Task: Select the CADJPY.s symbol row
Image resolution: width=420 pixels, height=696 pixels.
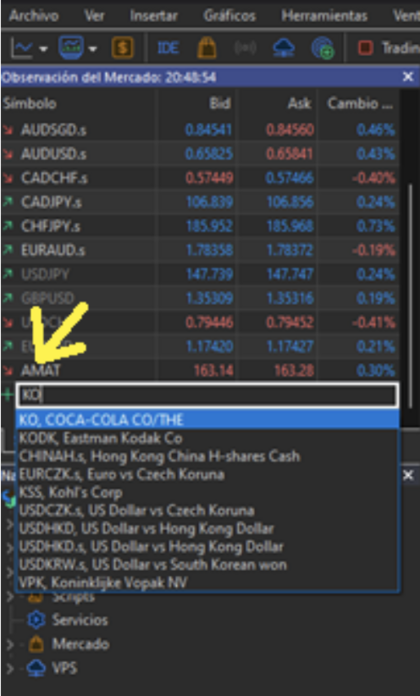Action: point(200,202)
